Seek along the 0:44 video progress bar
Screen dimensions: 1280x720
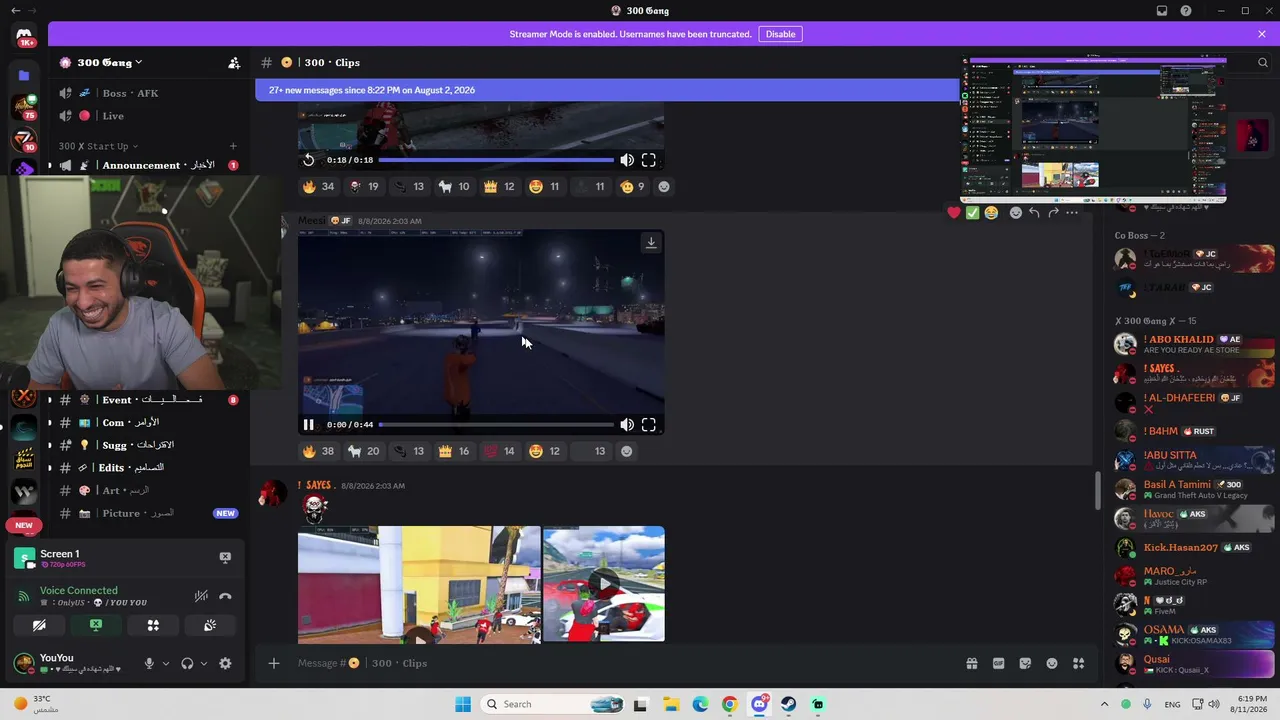click(496, 425)
